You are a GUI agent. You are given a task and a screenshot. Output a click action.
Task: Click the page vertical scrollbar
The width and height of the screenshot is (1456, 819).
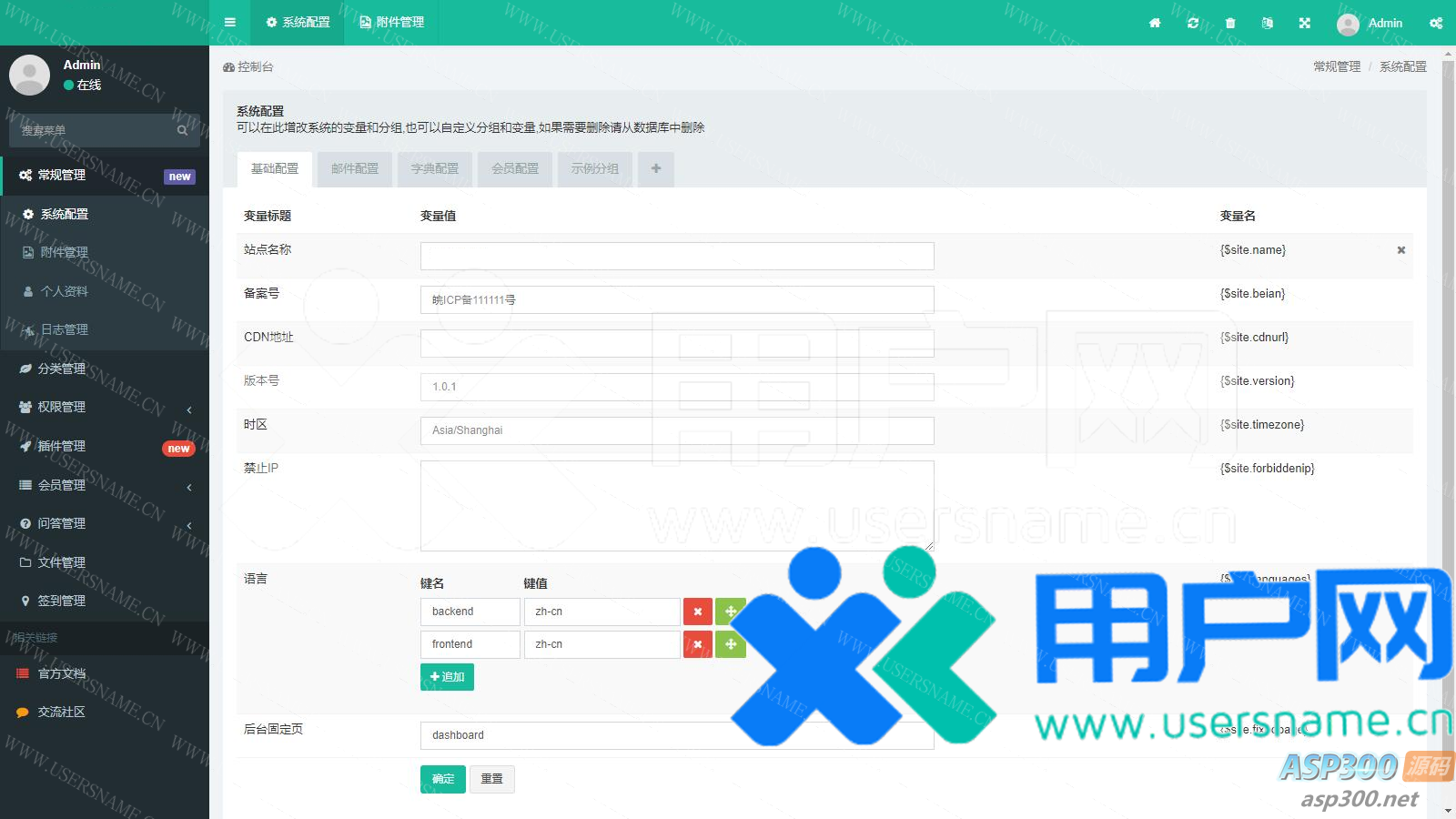[1449, 432]
